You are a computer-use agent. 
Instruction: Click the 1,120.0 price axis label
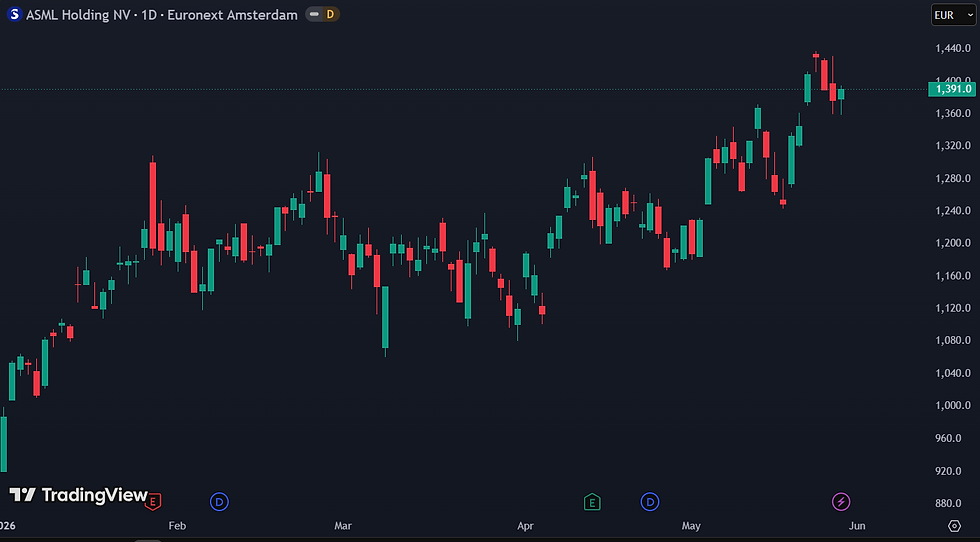pyautogui.click(x=953, y=308)
